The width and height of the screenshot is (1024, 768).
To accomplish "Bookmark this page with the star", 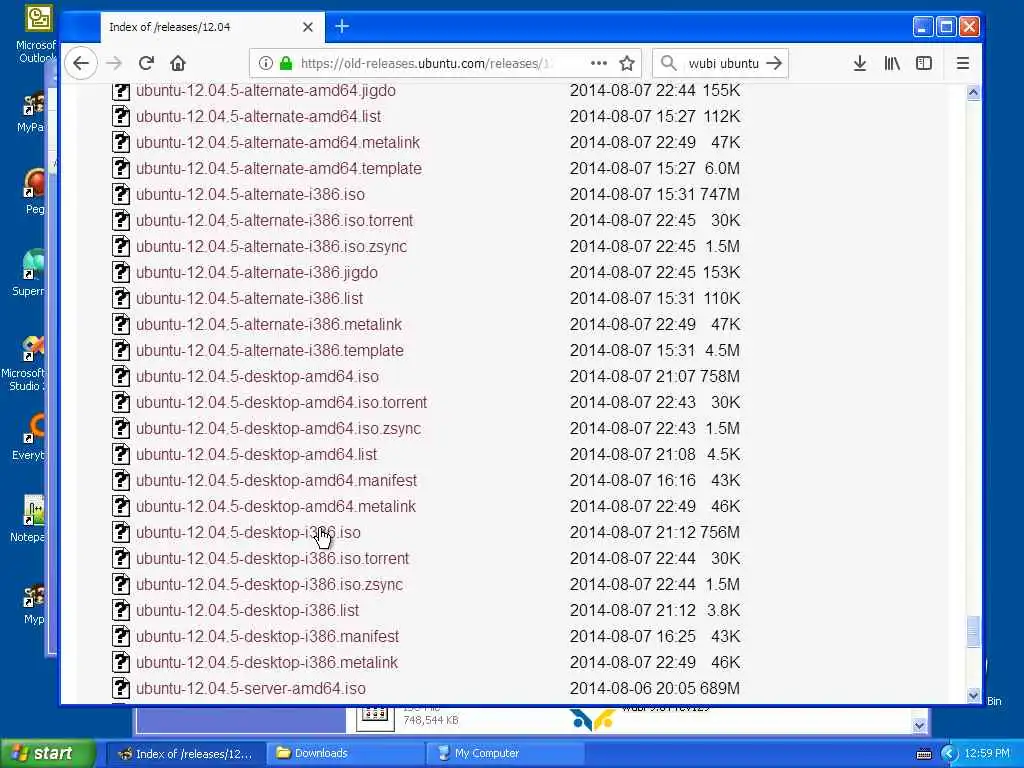I will [x=627, y=63].
